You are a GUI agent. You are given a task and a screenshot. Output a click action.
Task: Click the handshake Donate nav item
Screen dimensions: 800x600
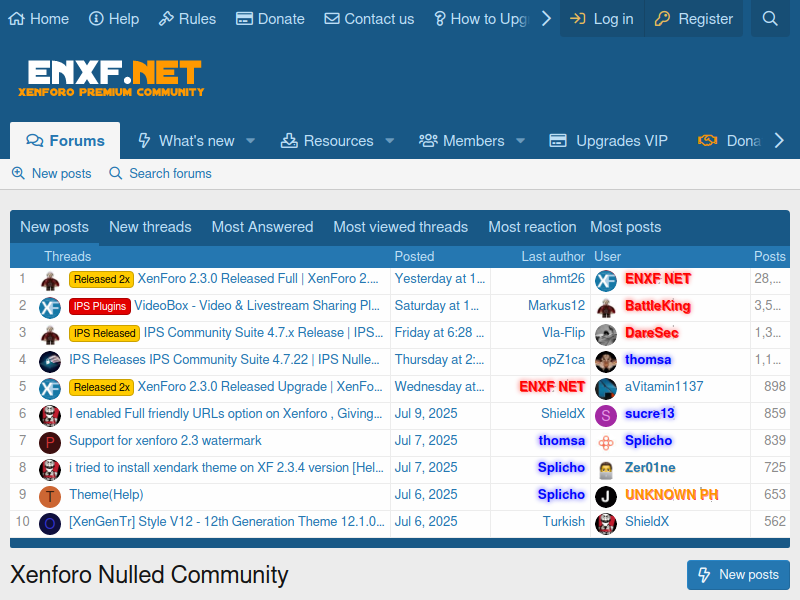pyautogui.click(x=730, y=140)
